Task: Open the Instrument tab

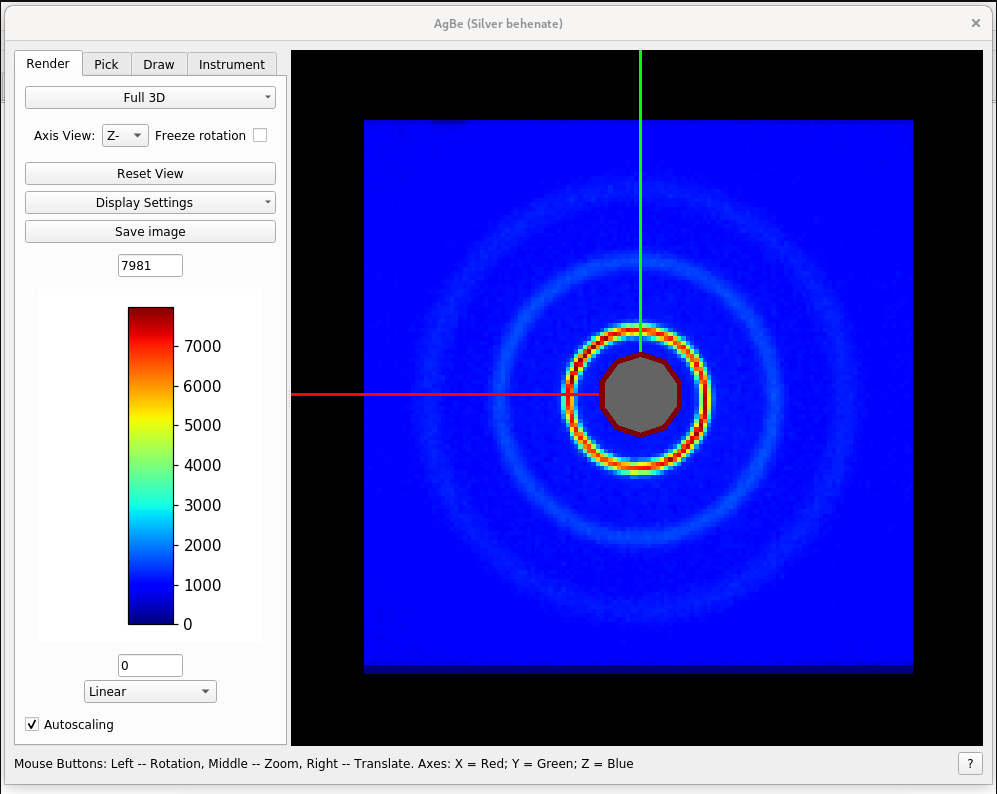Action: point(231,64)
